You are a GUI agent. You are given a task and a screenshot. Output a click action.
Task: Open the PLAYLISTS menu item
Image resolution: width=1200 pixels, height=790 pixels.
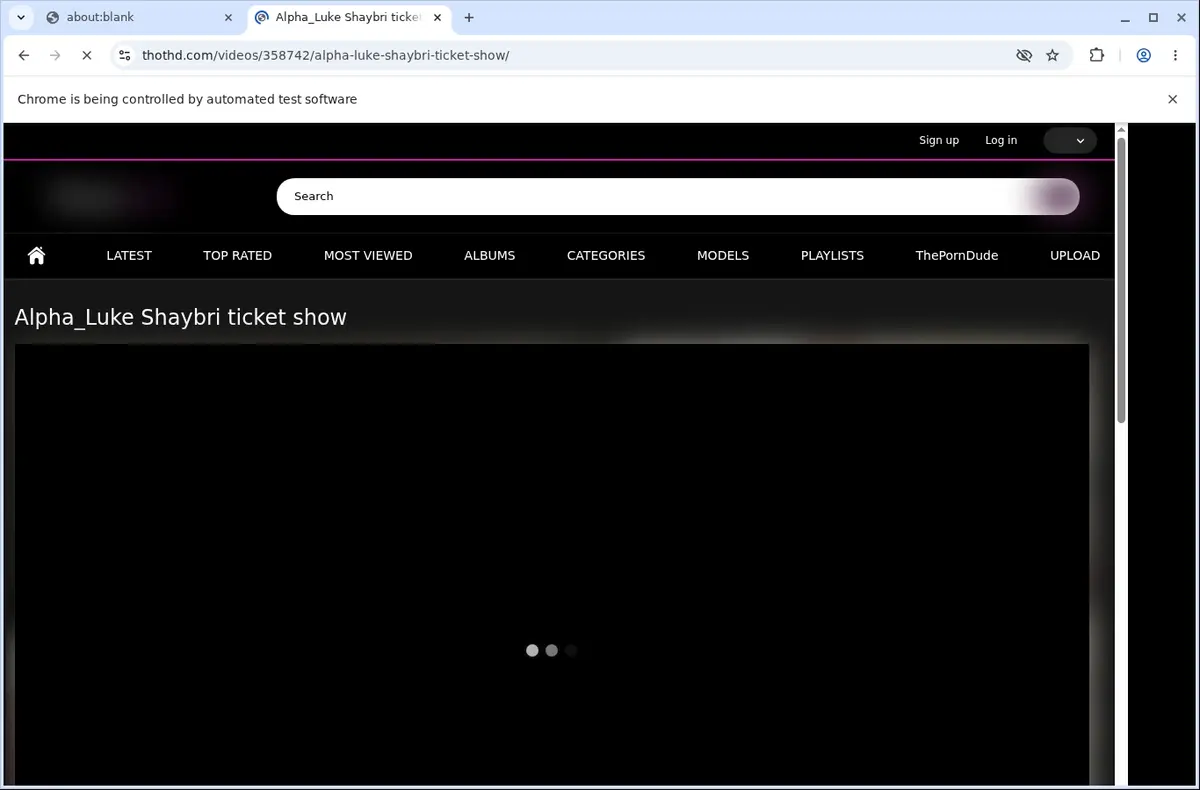tap(832, 256)
